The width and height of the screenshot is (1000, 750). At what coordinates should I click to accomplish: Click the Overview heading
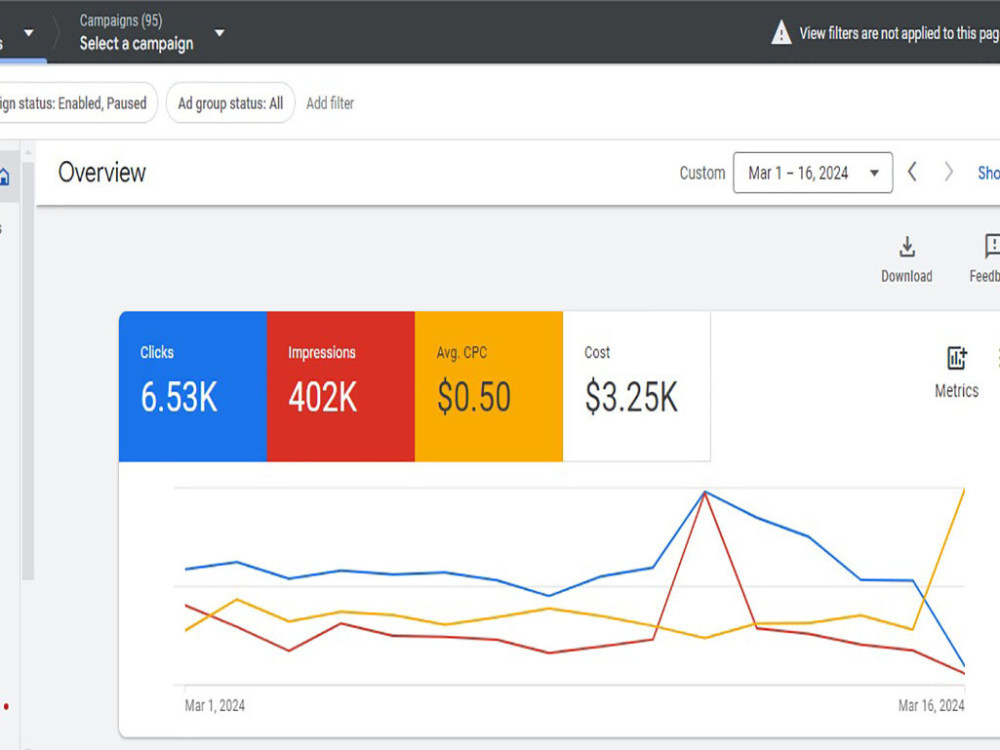coord(102,173)
